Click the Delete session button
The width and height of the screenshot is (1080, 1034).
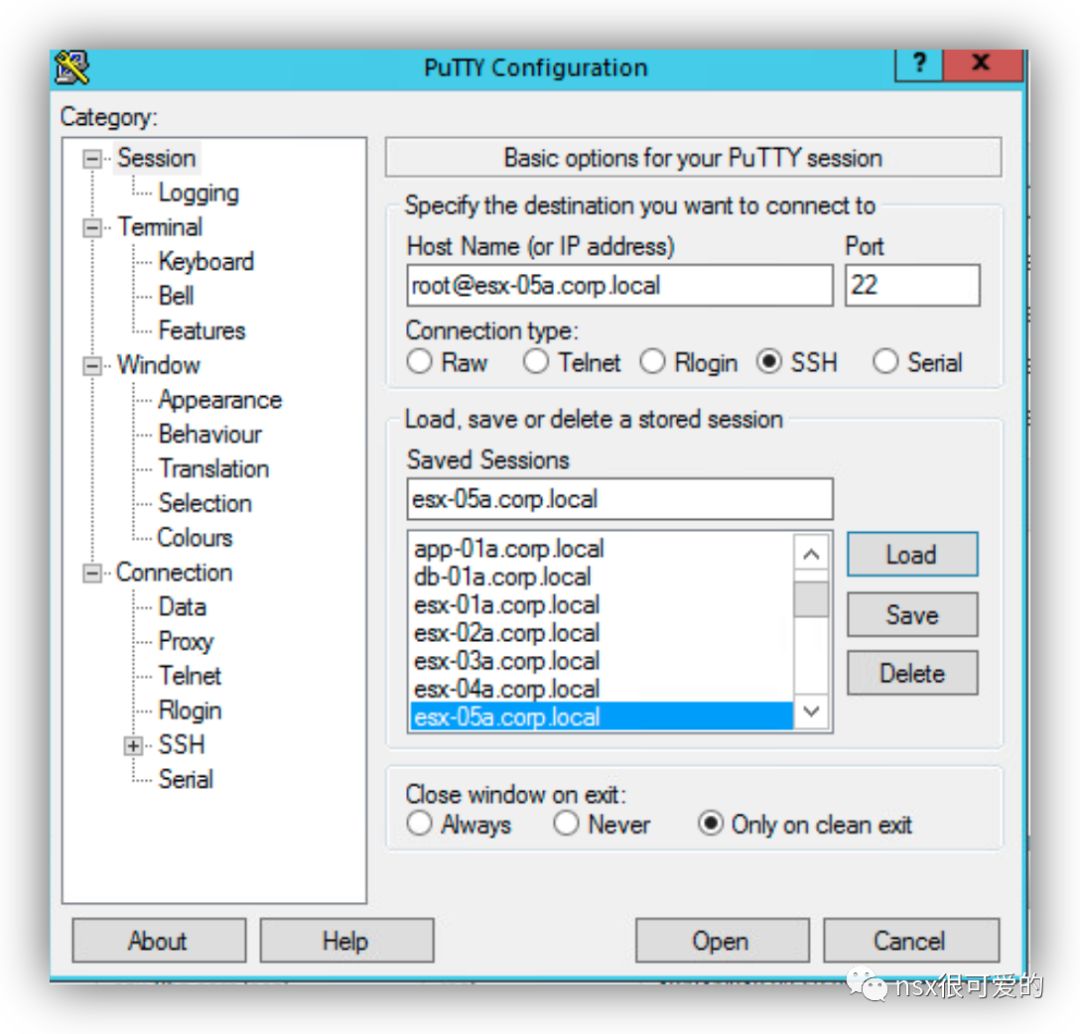click(x=912, y=673)
